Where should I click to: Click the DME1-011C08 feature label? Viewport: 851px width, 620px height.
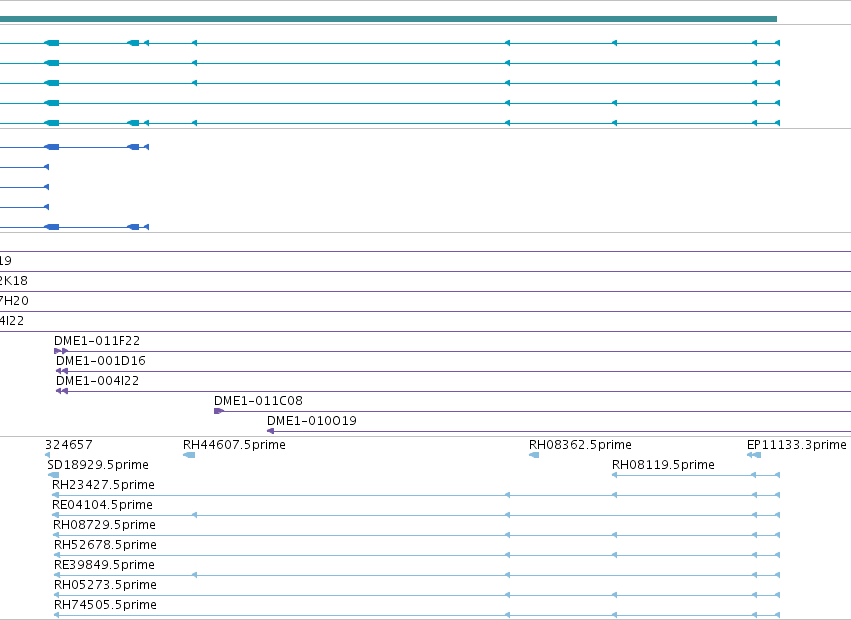point(258,401)
